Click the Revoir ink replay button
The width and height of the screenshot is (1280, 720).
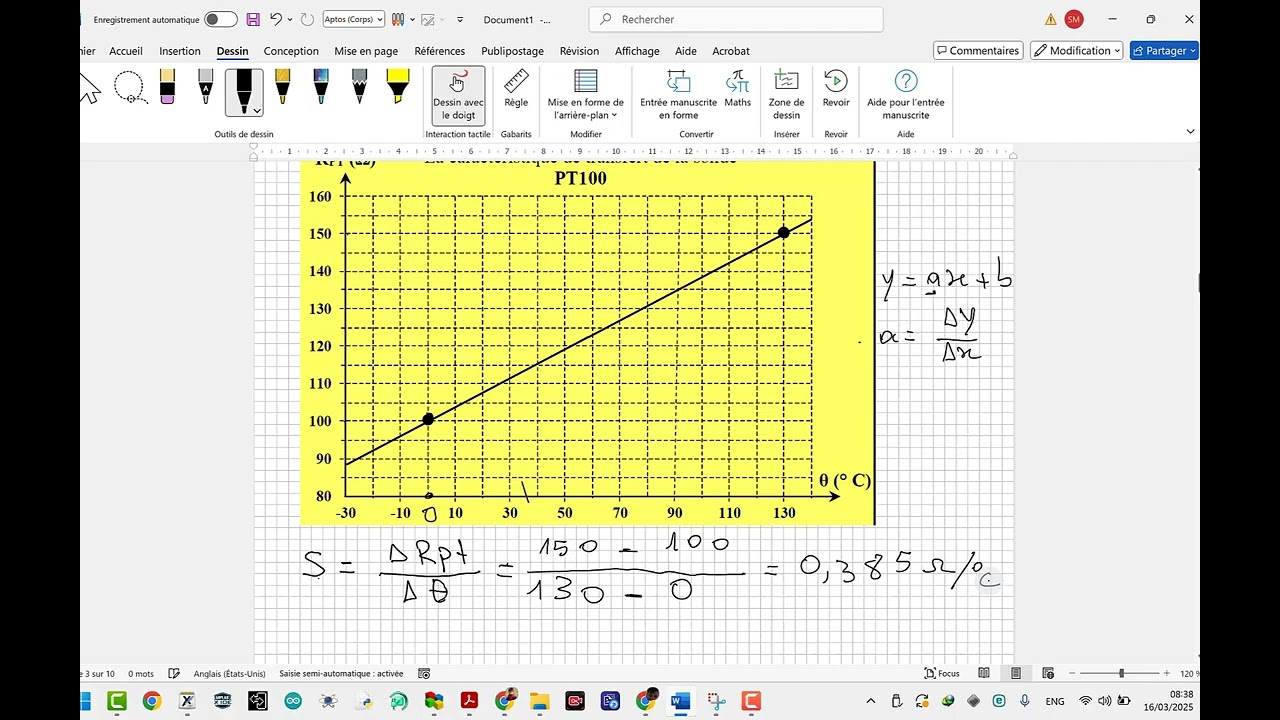[836, 90]
